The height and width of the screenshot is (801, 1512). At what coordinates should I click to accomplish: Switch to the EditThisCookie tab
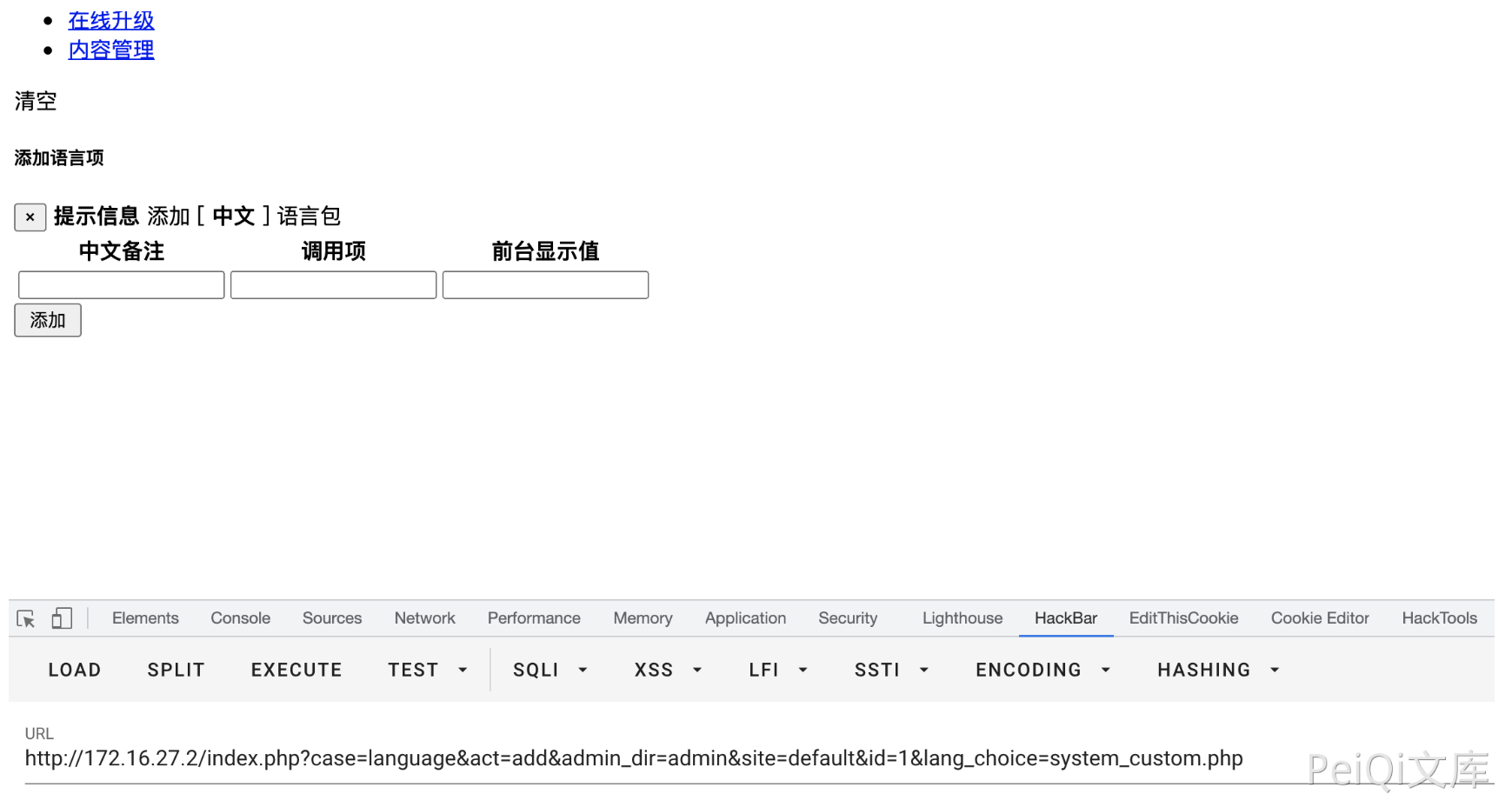point(1183,618)
